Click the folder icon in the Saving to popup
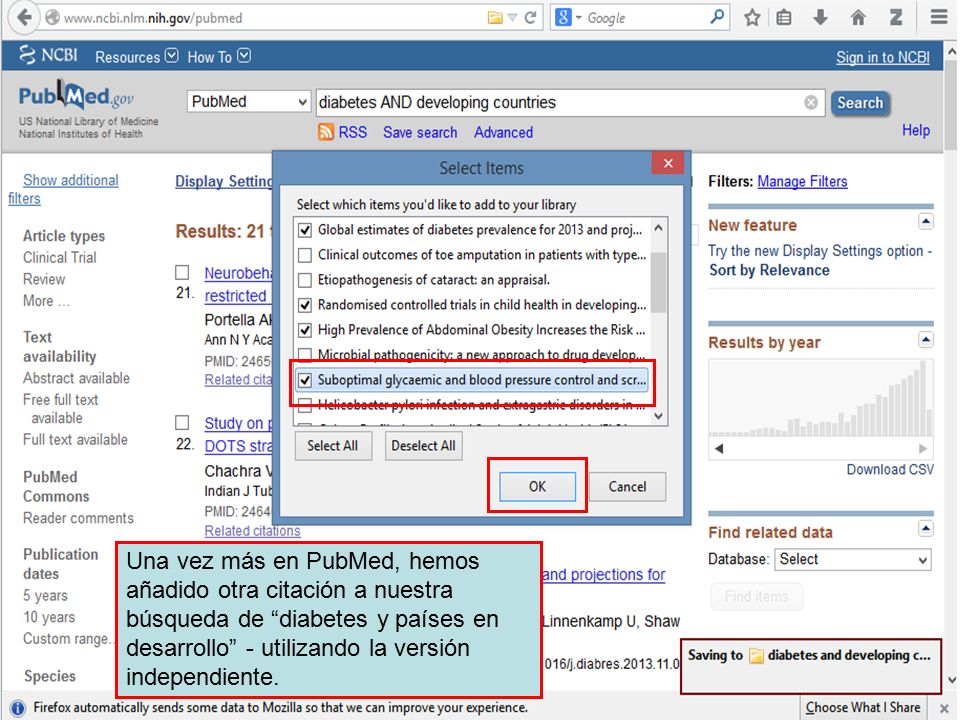 [757, 656]
